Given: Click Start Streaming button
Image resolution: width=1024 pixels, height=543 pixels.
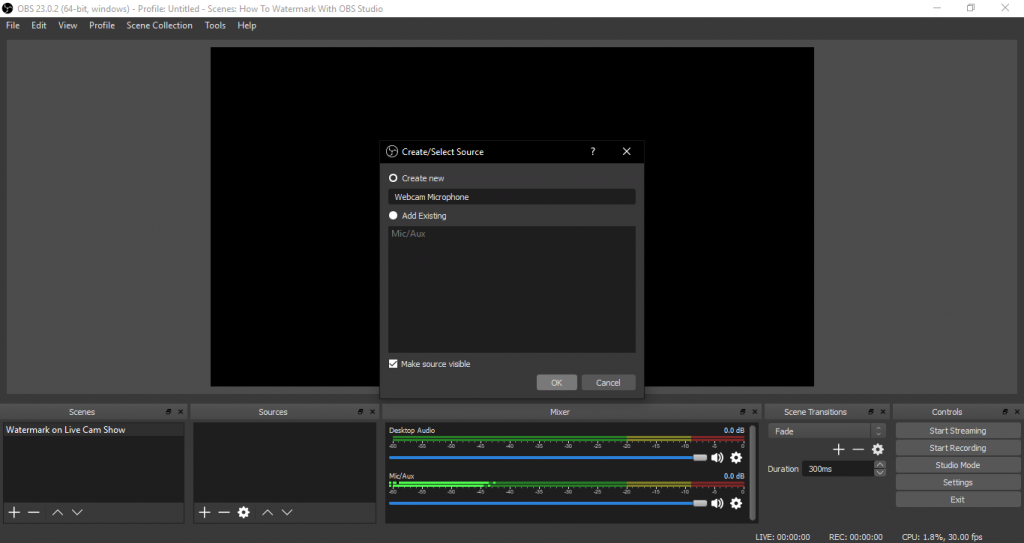Looking at the screenshot, I should tap(957, 431).
